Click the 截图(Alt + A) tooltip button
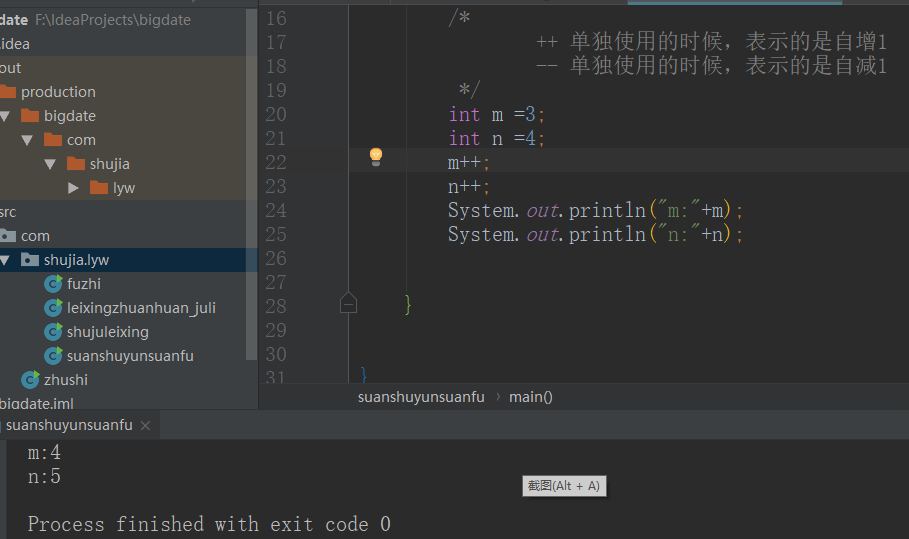909x539 pixels. [x=564, y=486]
